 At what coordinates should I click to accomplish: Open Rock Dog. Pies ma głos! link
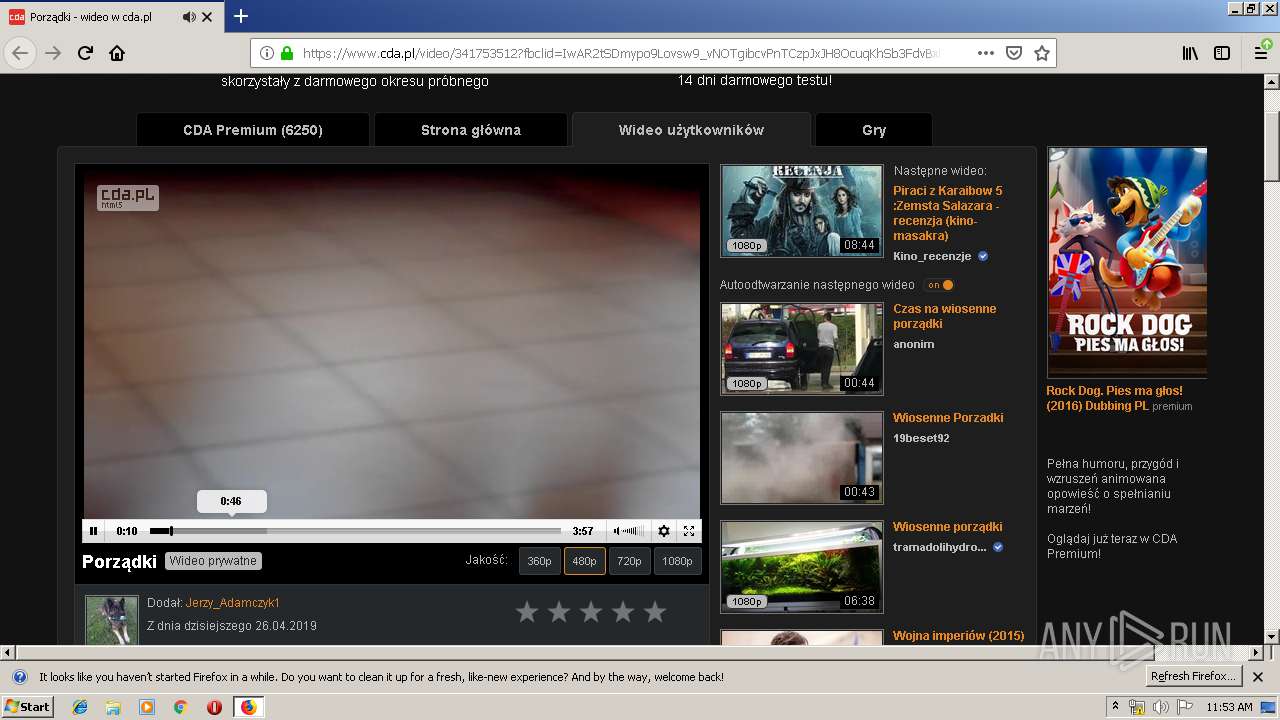(x=1114, y=398)
